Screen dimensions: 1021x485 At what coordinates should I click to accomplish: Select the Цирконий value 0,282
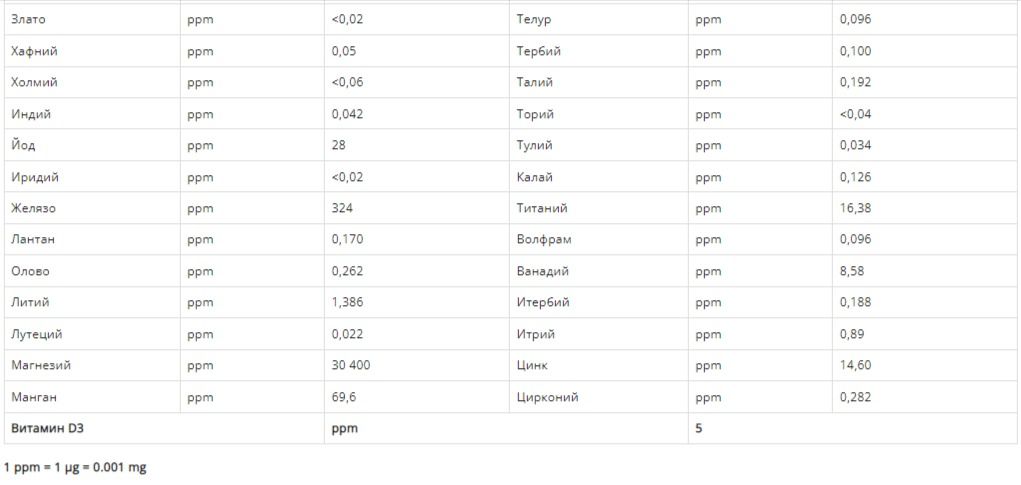coord(855,397)
